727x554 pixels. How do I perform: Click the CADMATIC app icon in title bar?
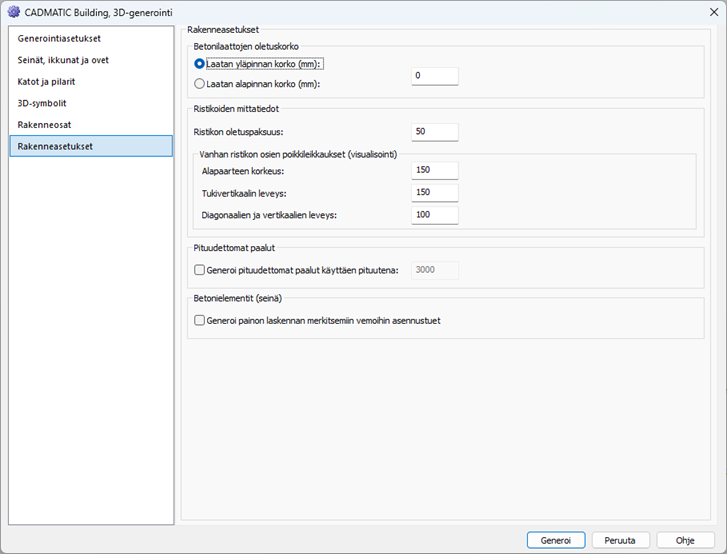(x=14, y=11)
